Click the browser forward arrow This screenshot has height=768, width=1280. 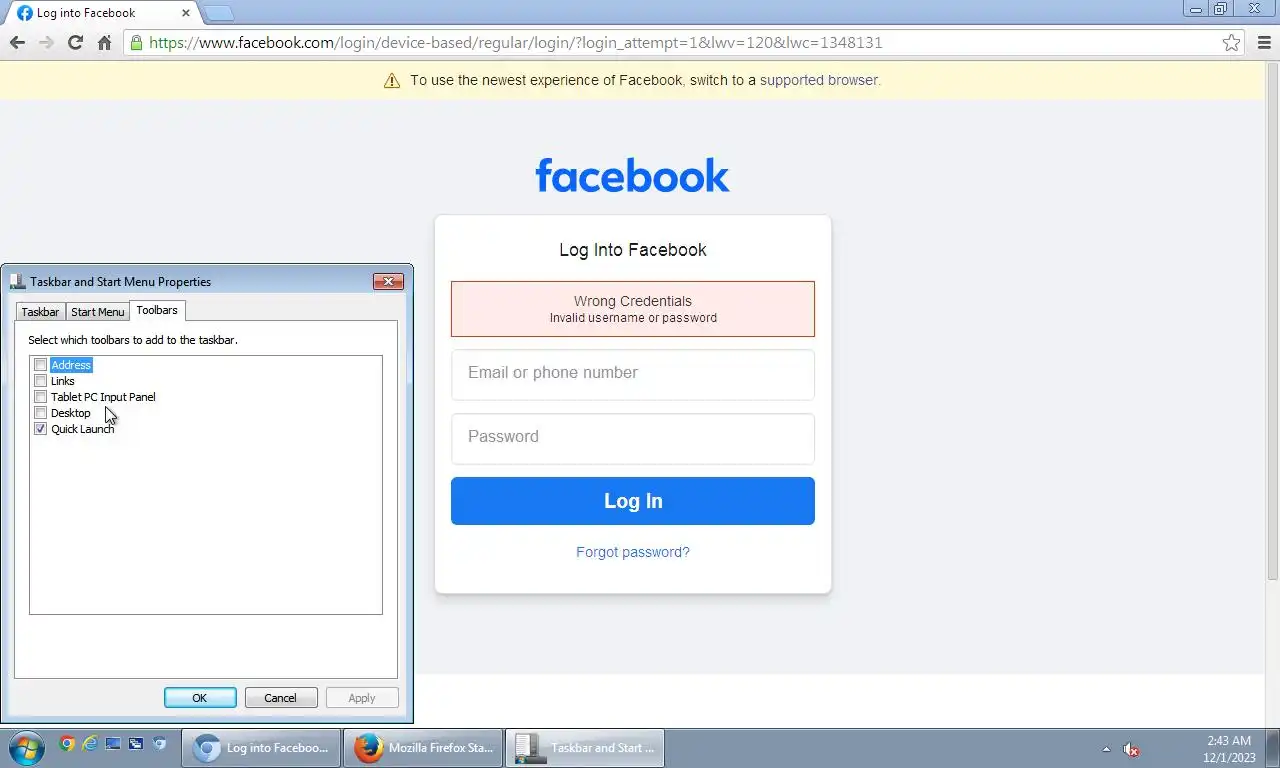click(x=46, y=42)
